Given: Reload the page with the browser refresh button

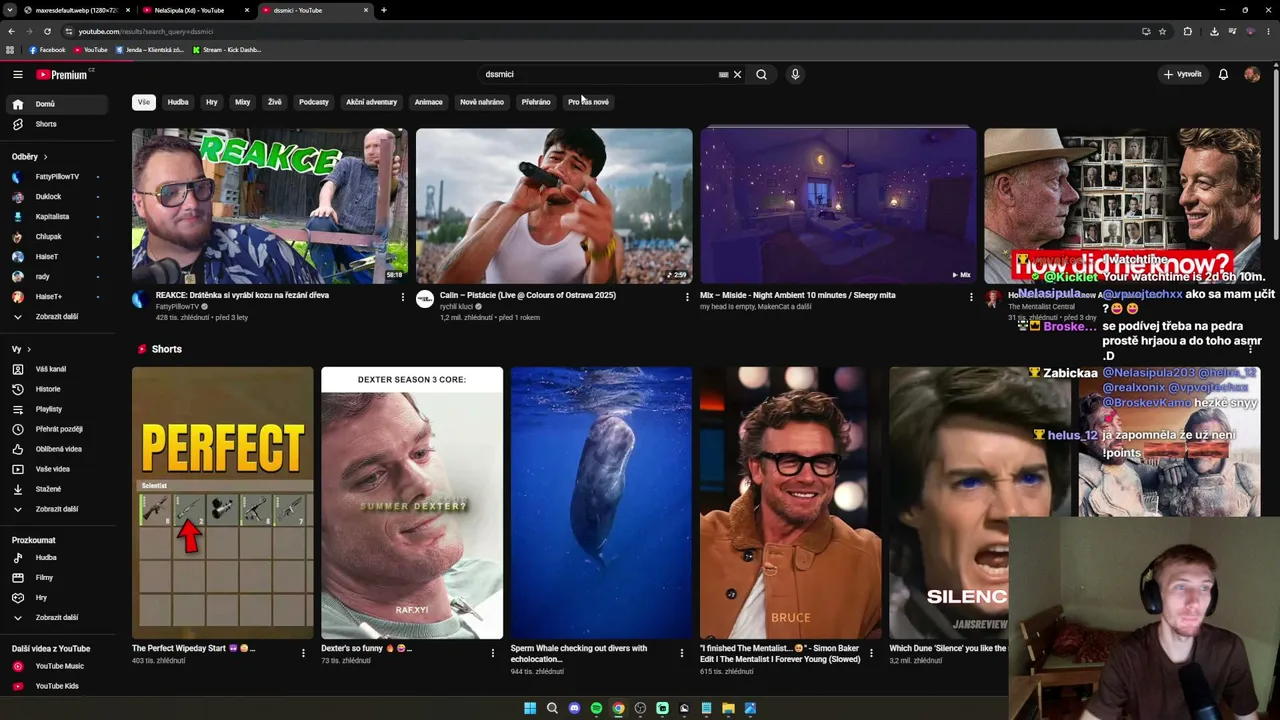Looking at the screenshot, I should (47, 31).
